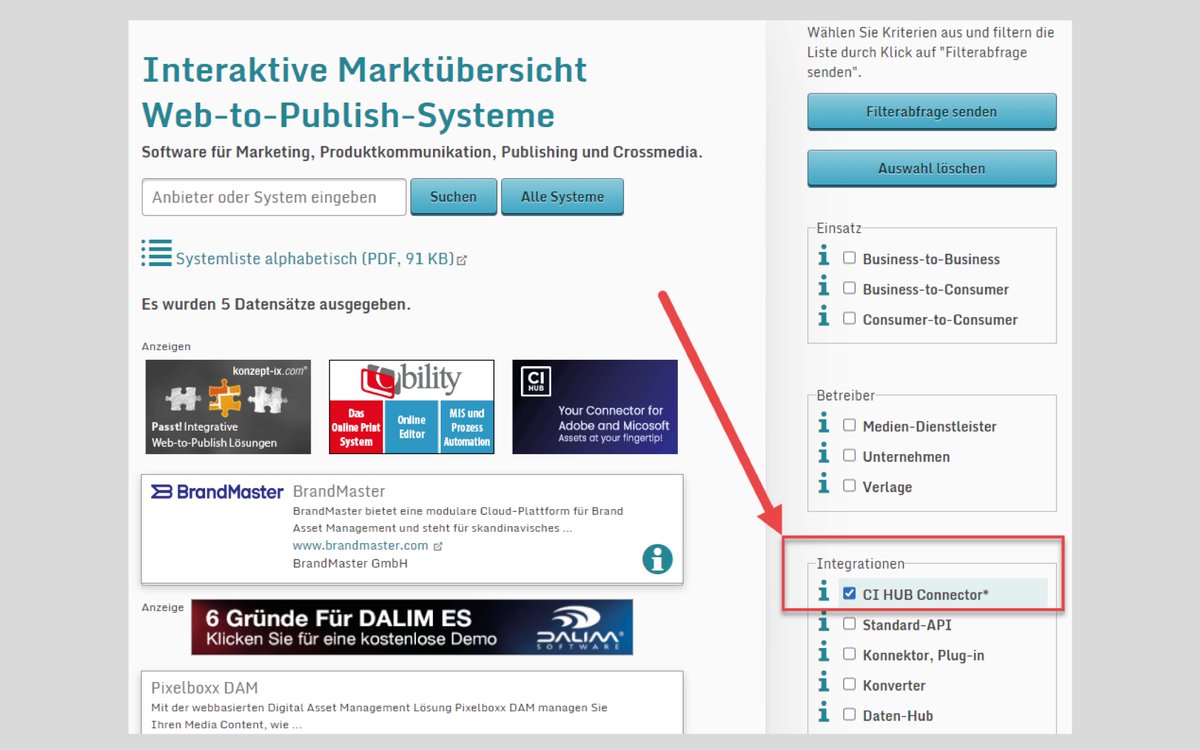This screenshot has height=750, width=1200.
Task: Tick the Standard-API checkbox
Action: [849, 624]
